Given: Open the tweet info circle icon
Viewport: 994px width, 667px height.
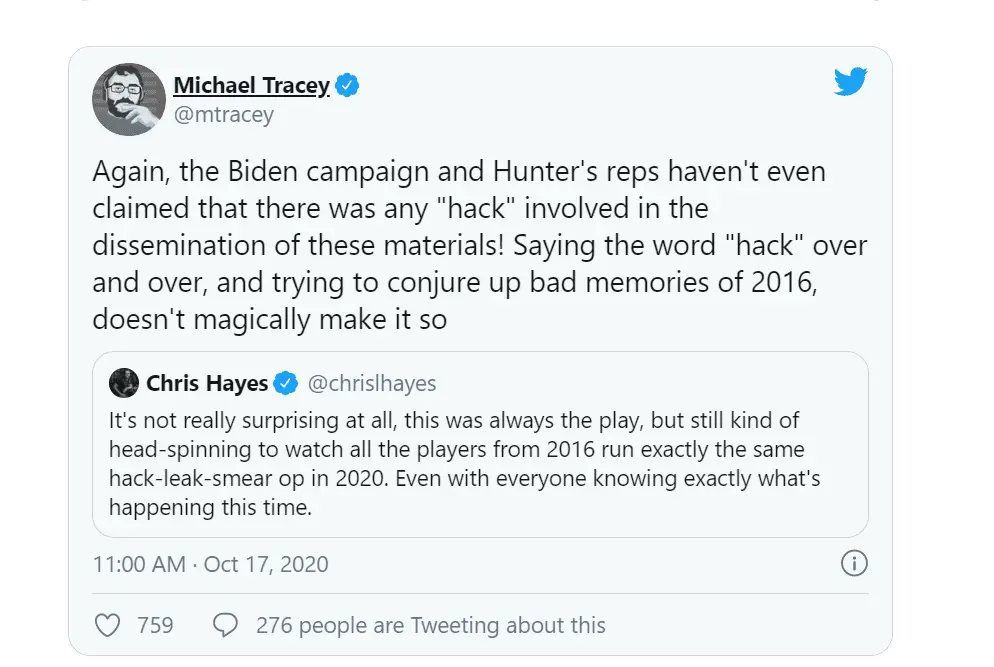Looking at the screenshot, I should (x=853, y=563).
